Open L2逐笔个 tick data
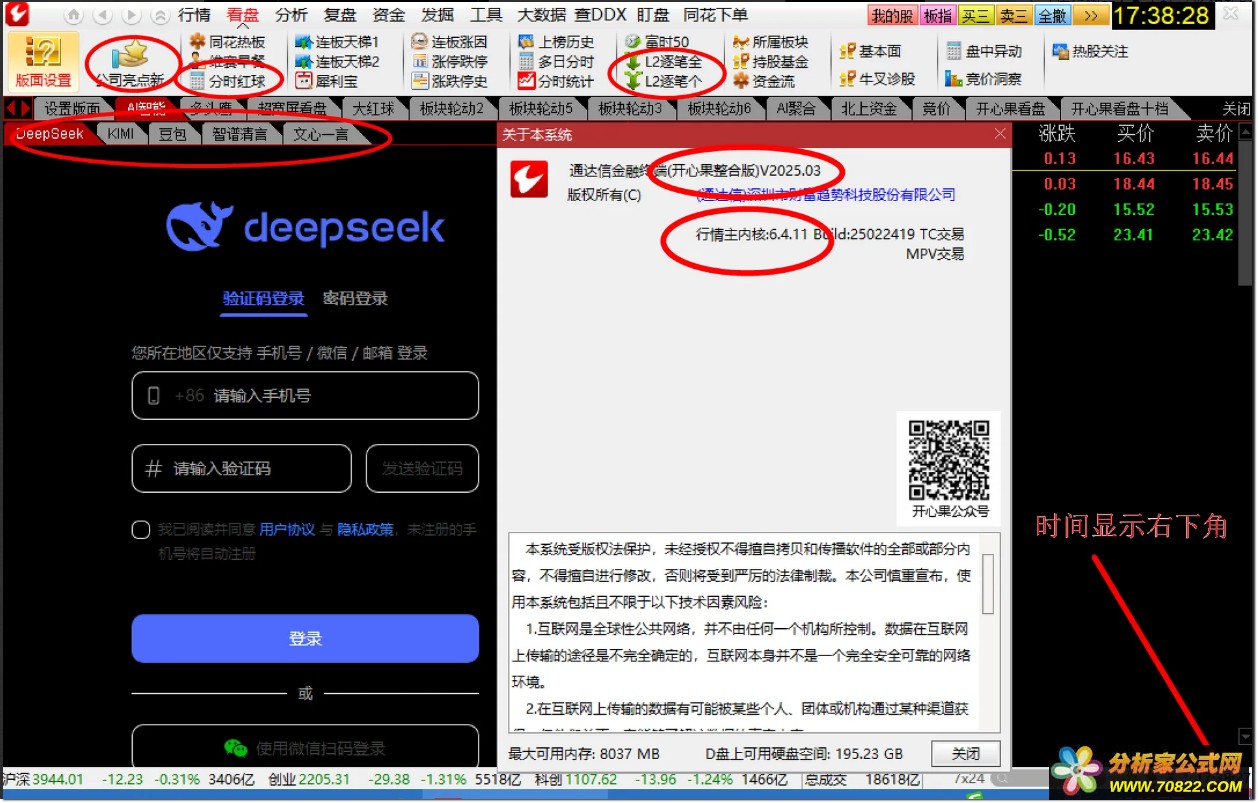Image resolution: width=1259 pixels, height=803 pixels. 663,81
